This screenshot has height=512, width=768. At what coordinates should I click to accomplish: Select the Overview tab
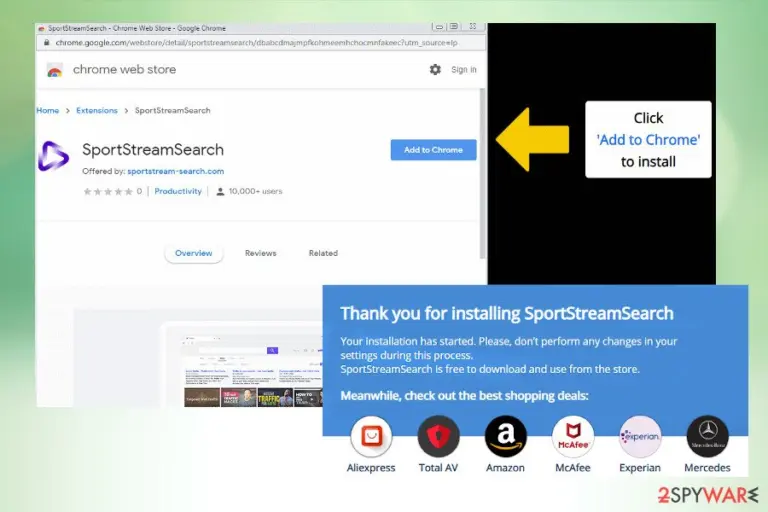click(193, 253)
